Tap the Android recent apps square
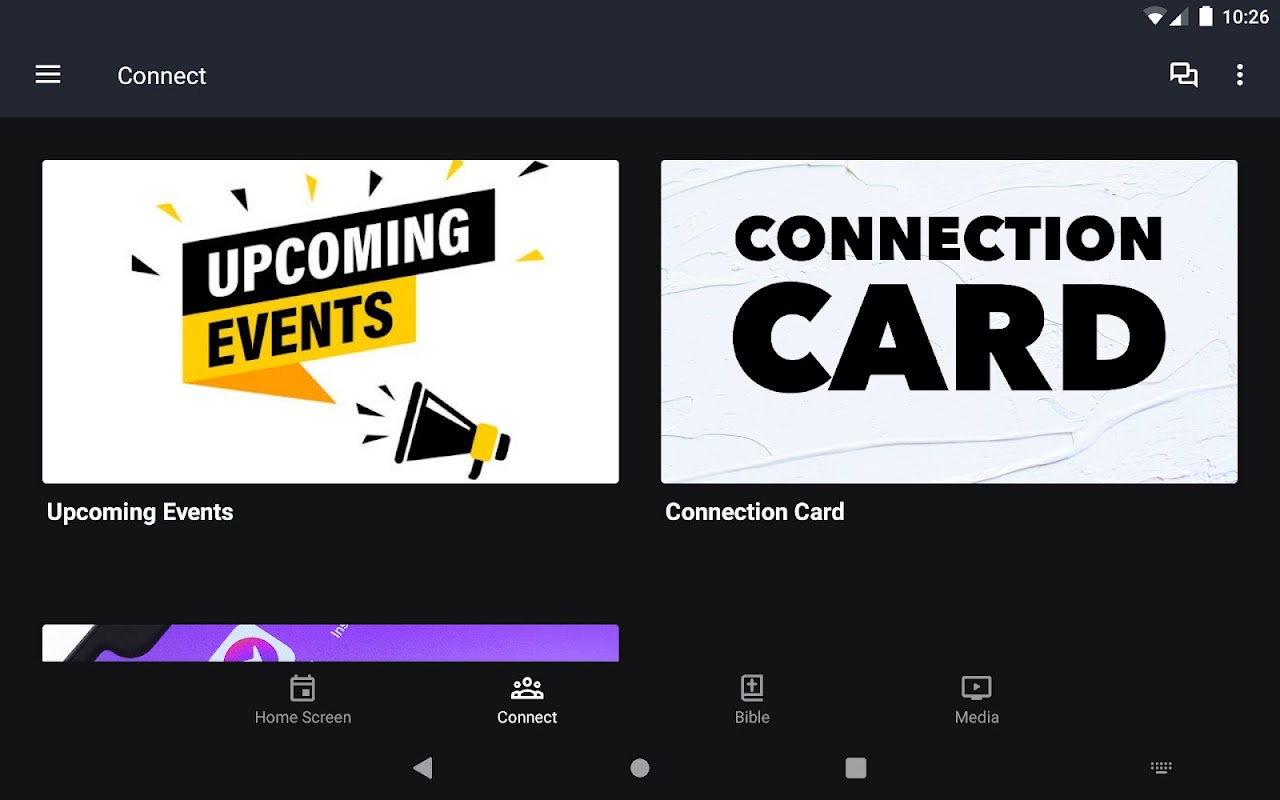This screenshot has width=1280, height=800. (856, 768)
